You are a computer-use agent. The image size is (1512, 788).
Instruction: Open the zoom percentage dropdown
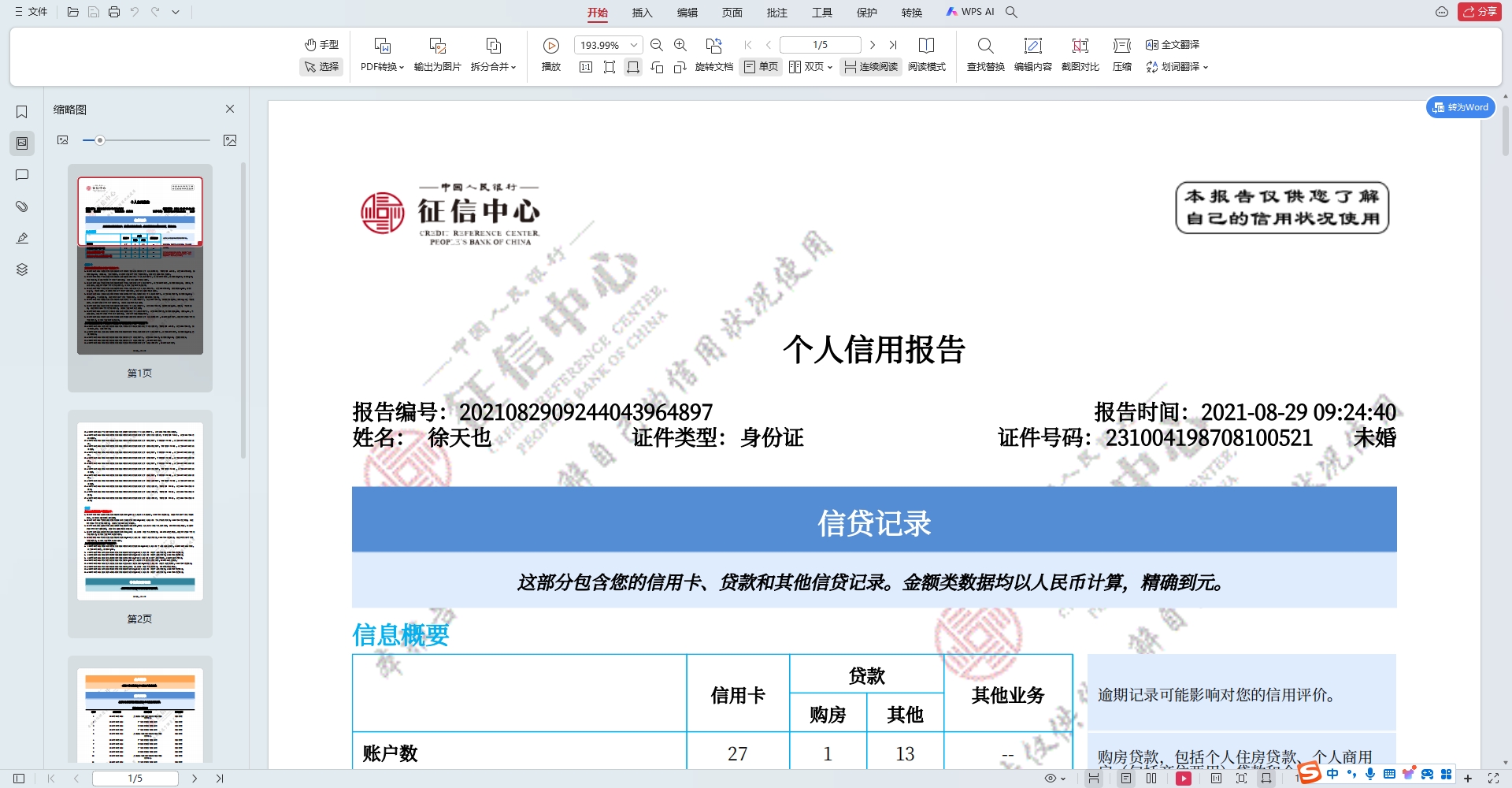[633, 46]
